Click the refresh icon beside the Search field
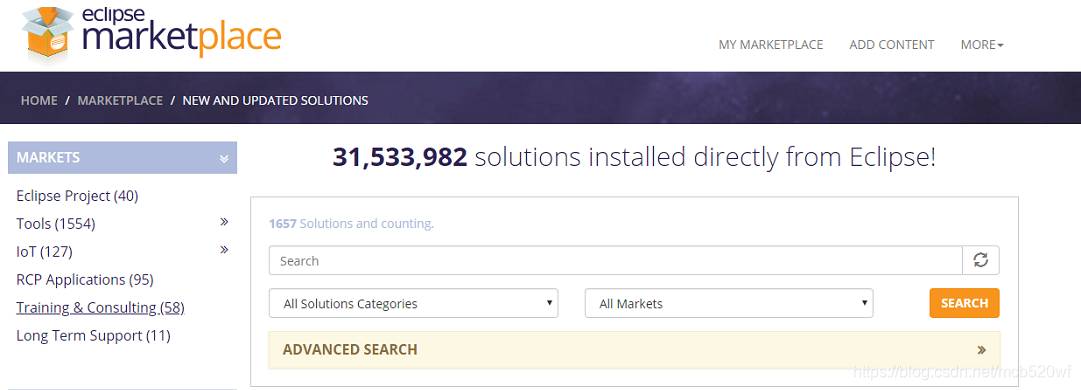Image resolution: width=1081 pixels, height=390 pixels. pos(981,260)
